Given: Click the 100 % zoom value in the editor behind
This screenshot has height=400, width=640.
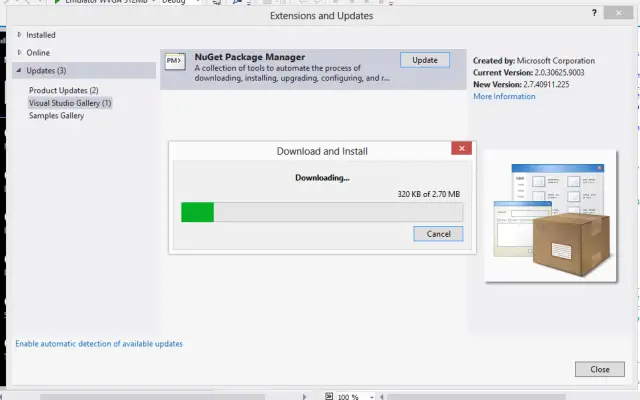Looking at the screenshot, I should pyautogui.click(x=348, y=397).
